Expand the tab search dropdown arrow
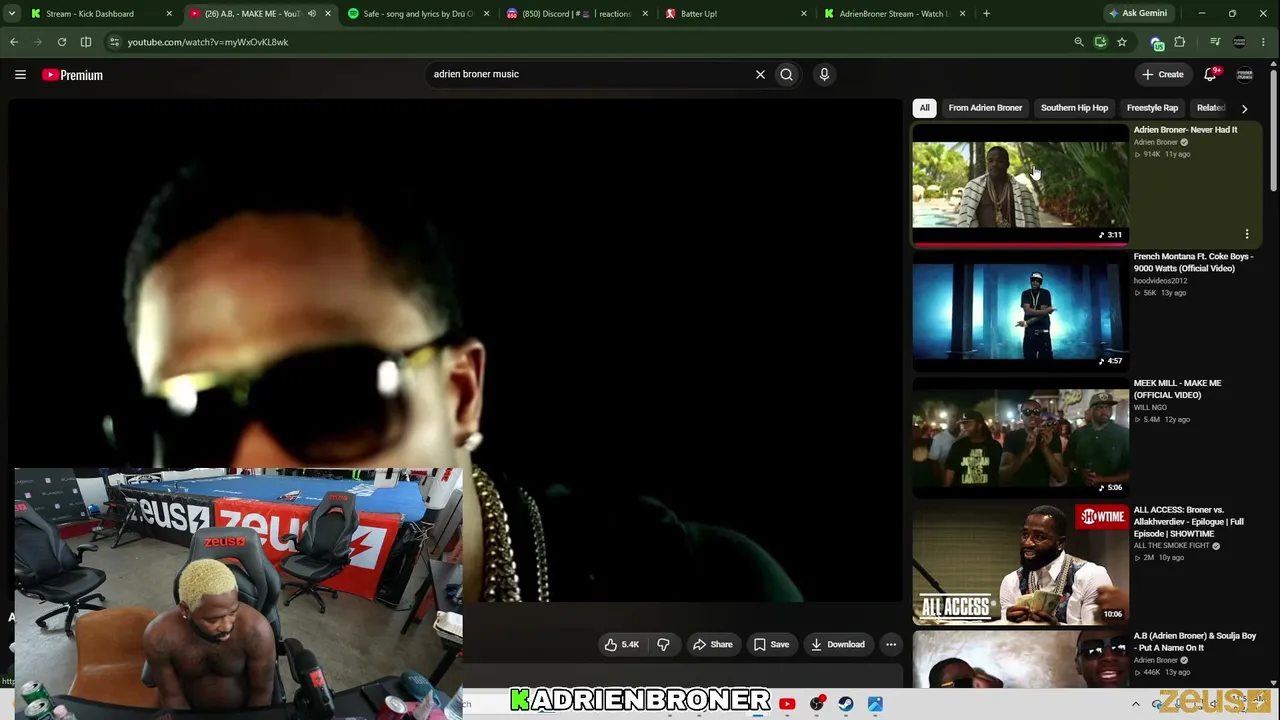 12,14
